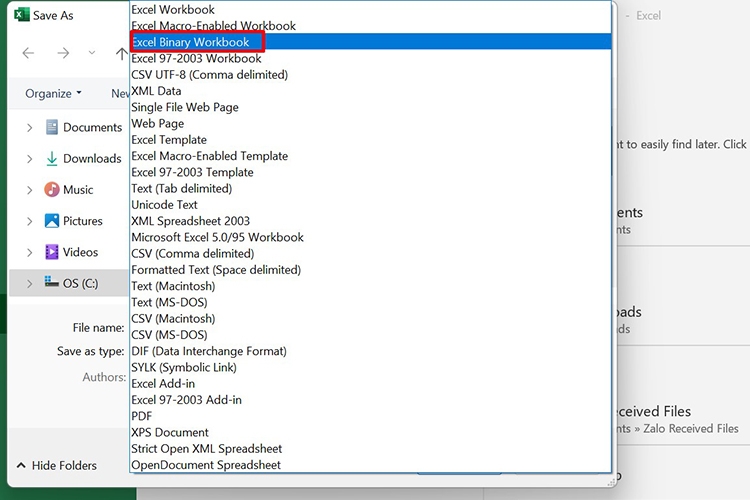Pick SYLK (Symbolic Link) type
This screenshot has height=500, width=750.
pyautogui.click(x=370, y=367)
